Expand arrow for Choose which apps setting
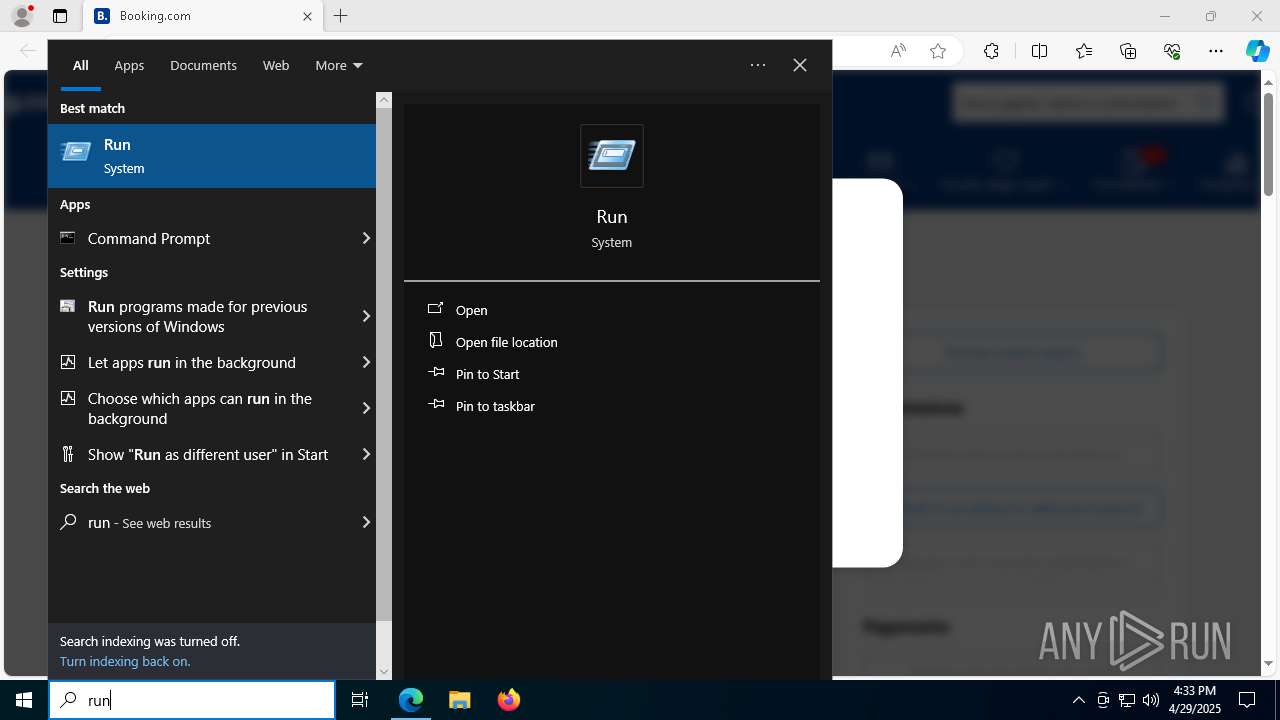Image resolution: width=1280 pixels, height=720 pixels. (366, 408)
